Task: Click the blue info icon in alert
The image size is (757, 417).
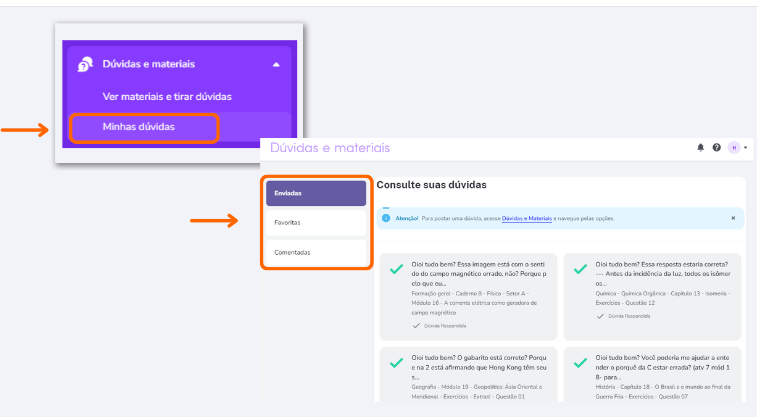Action: click(386, 218)
